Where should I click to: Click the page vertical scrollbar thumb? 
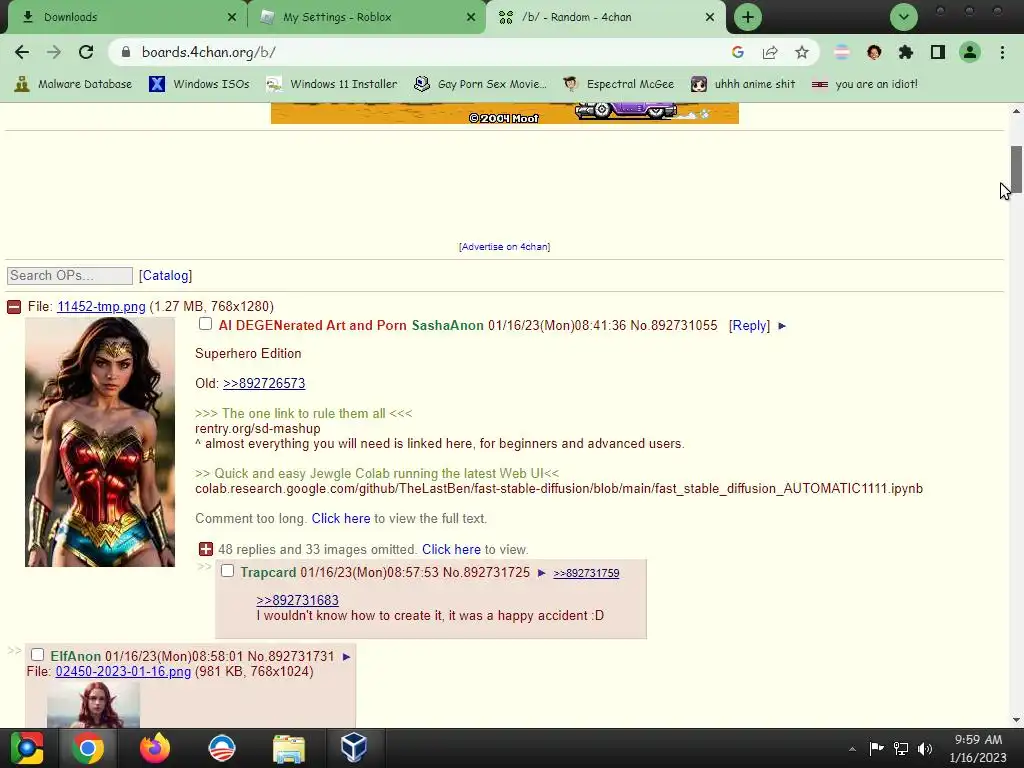pyautogui.click(x=1016, y=170)
